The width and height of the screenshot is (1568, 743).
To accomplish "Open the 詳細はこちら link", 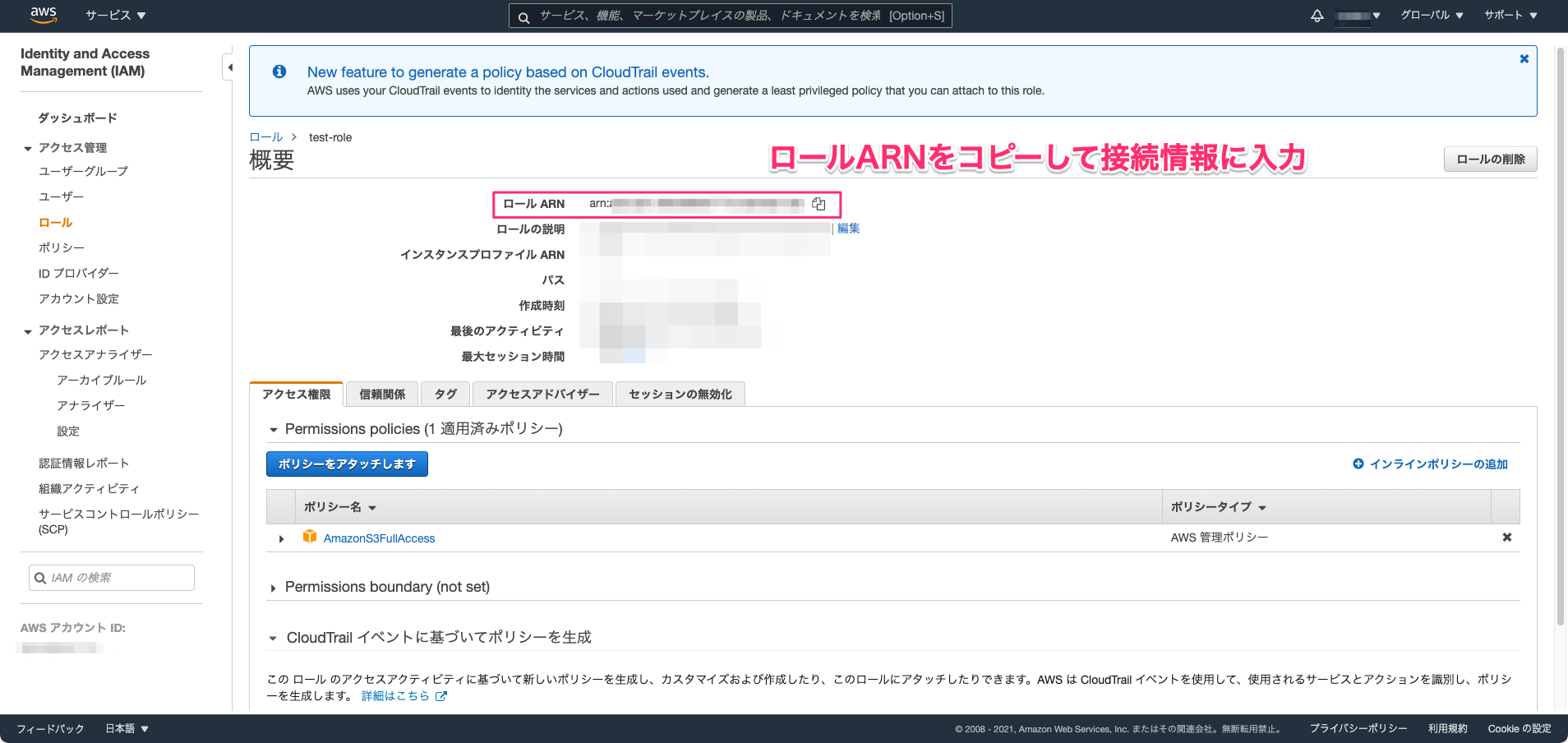I will [x=395, y=696].
